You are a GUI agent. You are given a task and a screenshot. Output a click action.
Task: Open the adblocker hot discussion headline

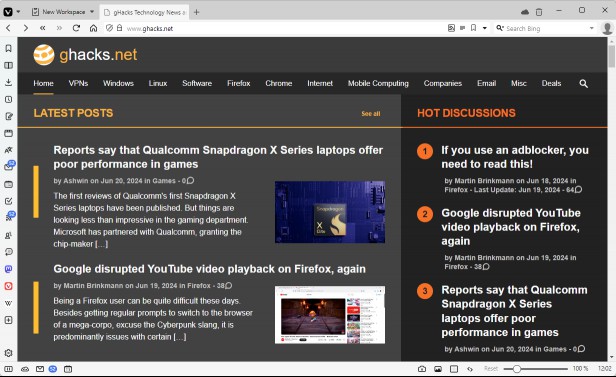pyautogui.click(x=515, y=157)
